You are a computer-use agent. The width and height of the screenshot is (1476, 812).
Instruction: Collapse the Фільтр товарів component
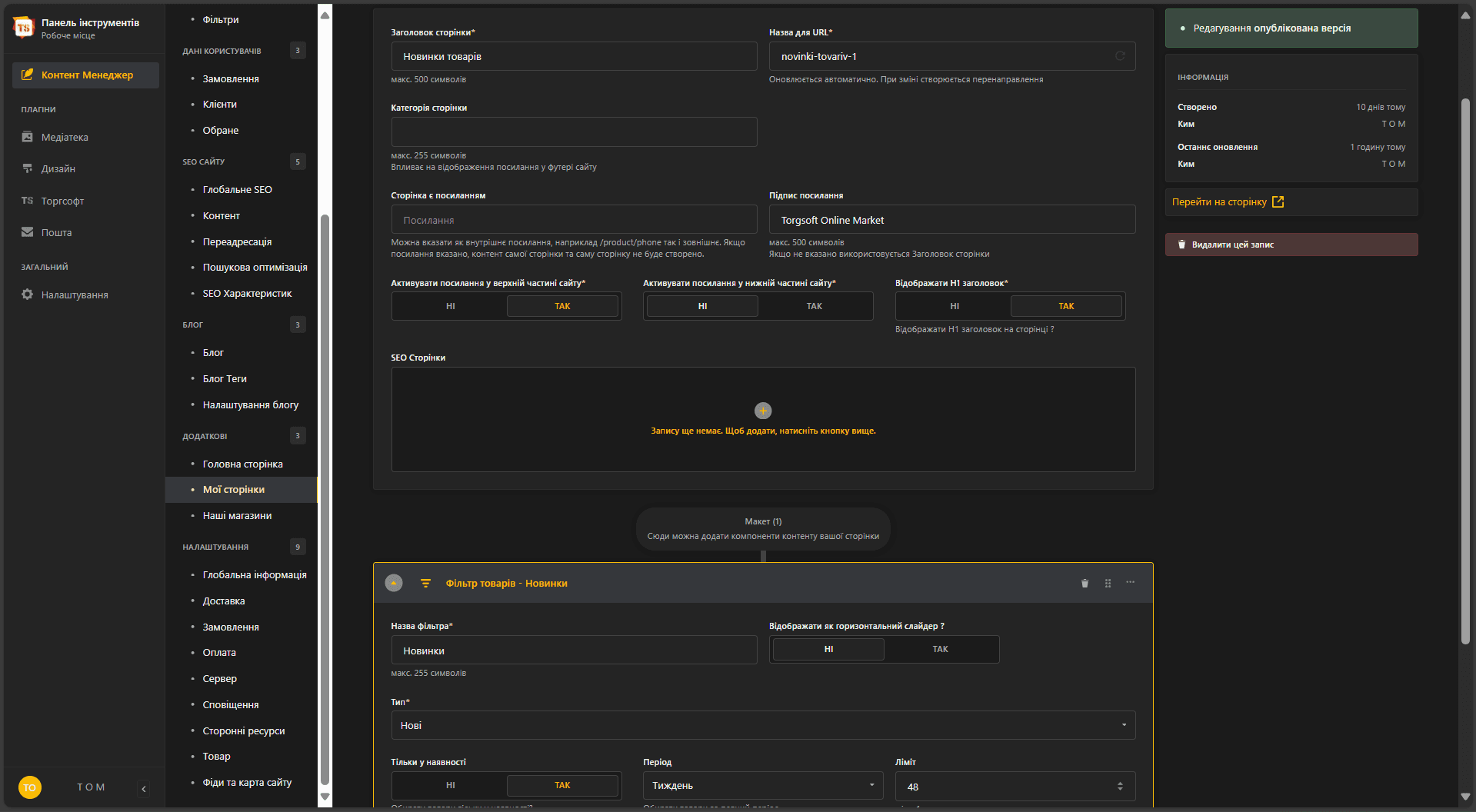point(394,583)
